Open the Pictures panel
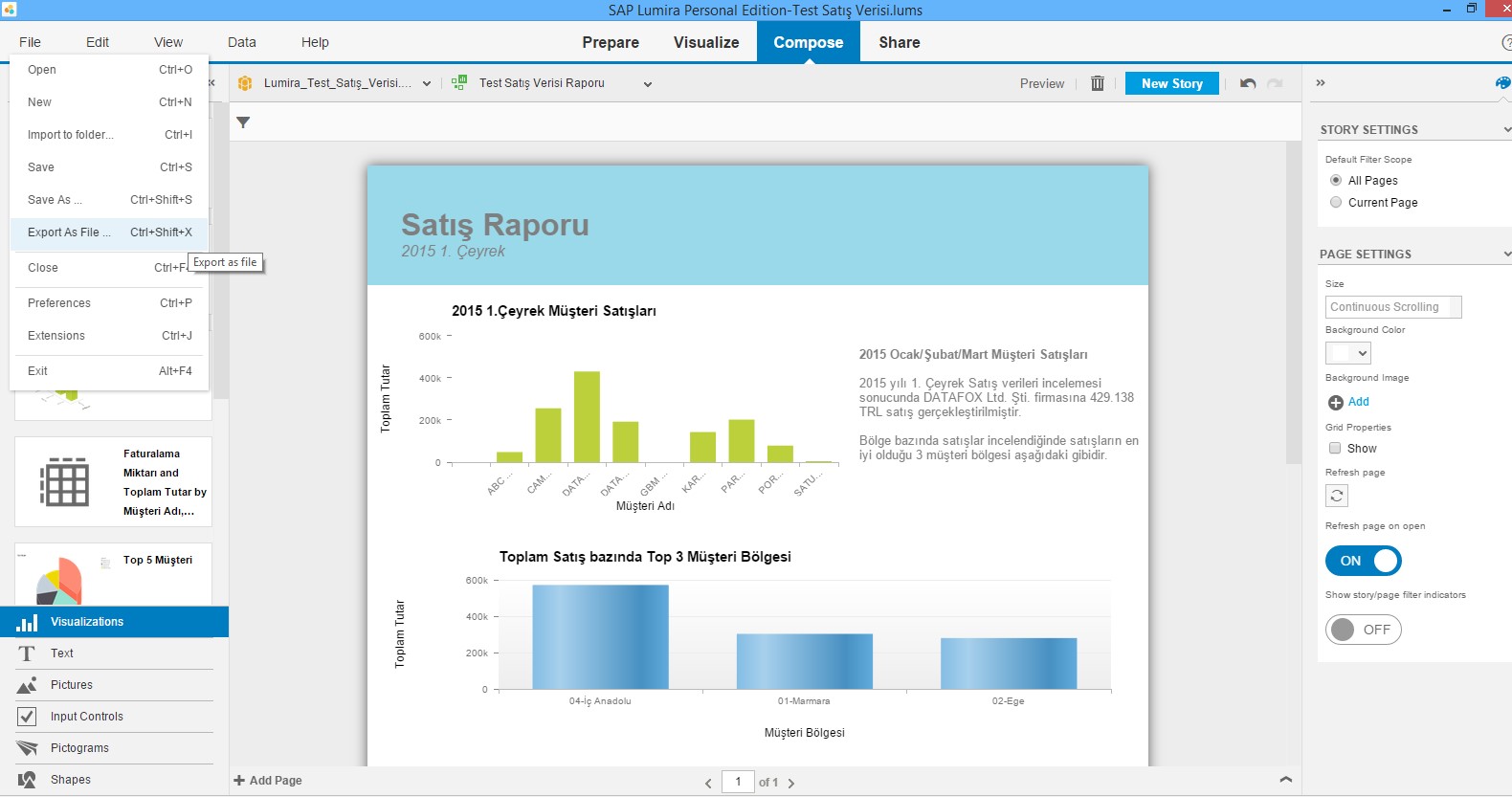The image size is (1512, 797). (x=71, y=685)
